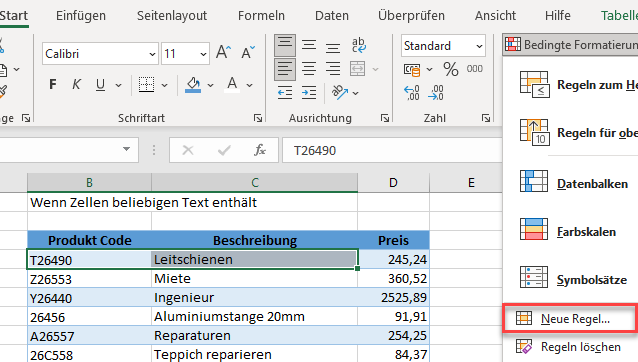Toggle wrap text icon
638x362 pixels.
[x=358, y=45]
